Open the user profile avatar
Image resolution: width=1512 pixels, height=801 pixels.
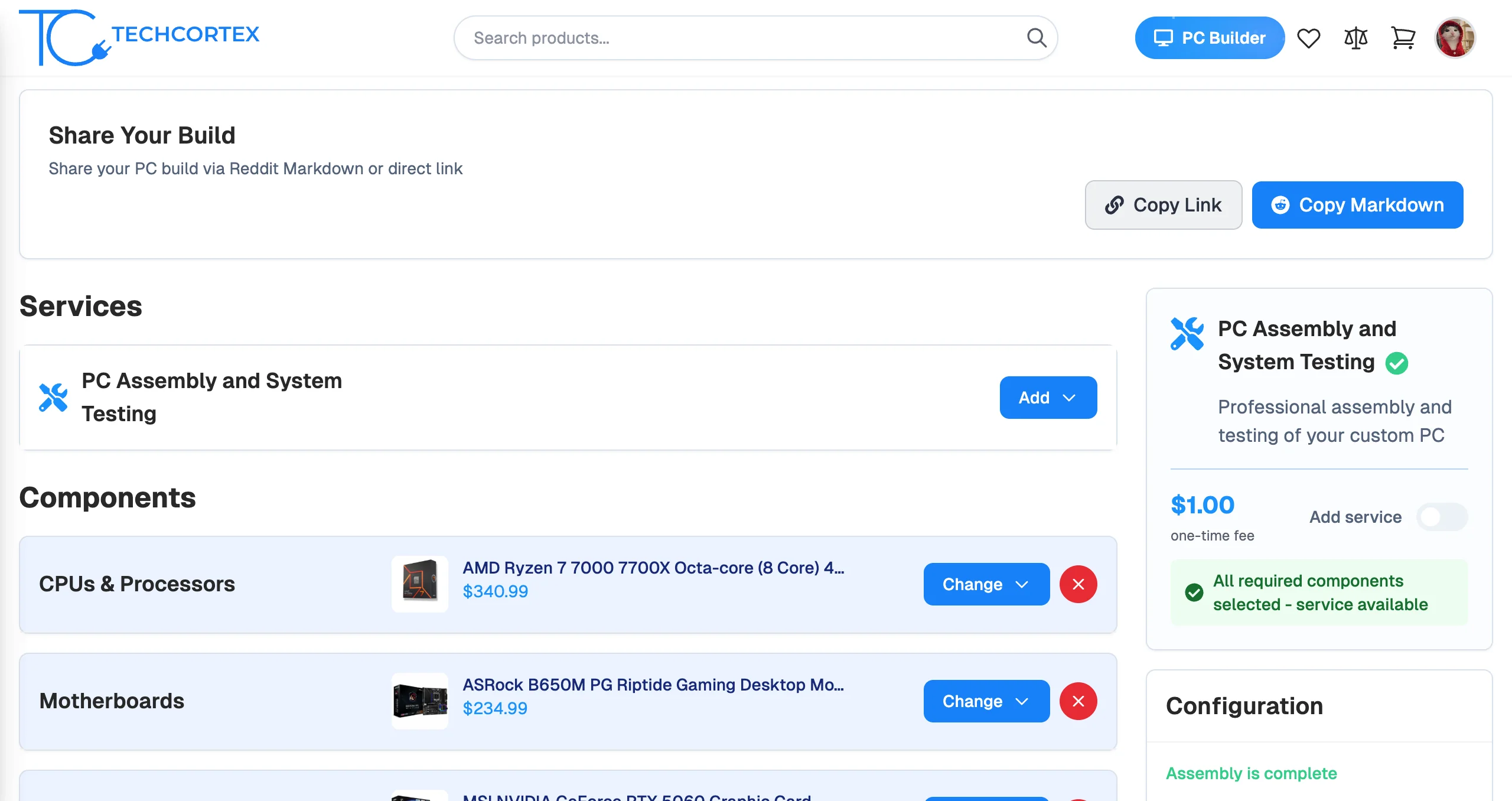pyautogui.click(x=1455, y=38)
